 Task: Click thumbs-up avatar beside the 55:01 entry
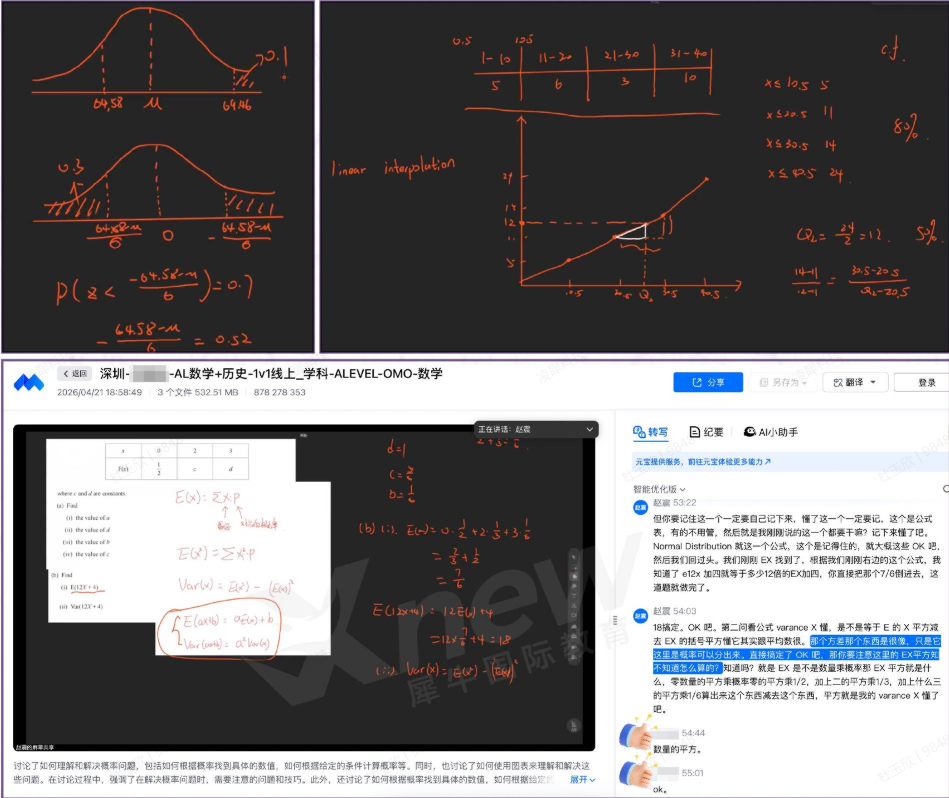pos(635,773)
